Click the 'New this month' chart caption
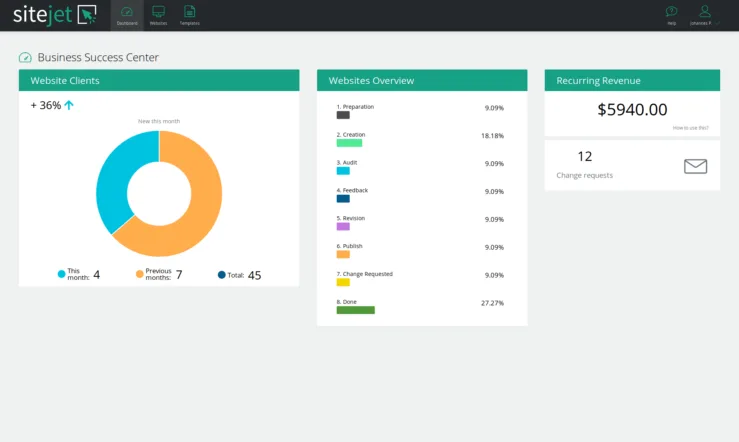Viewport: 739px width, 442px height. 159,121
